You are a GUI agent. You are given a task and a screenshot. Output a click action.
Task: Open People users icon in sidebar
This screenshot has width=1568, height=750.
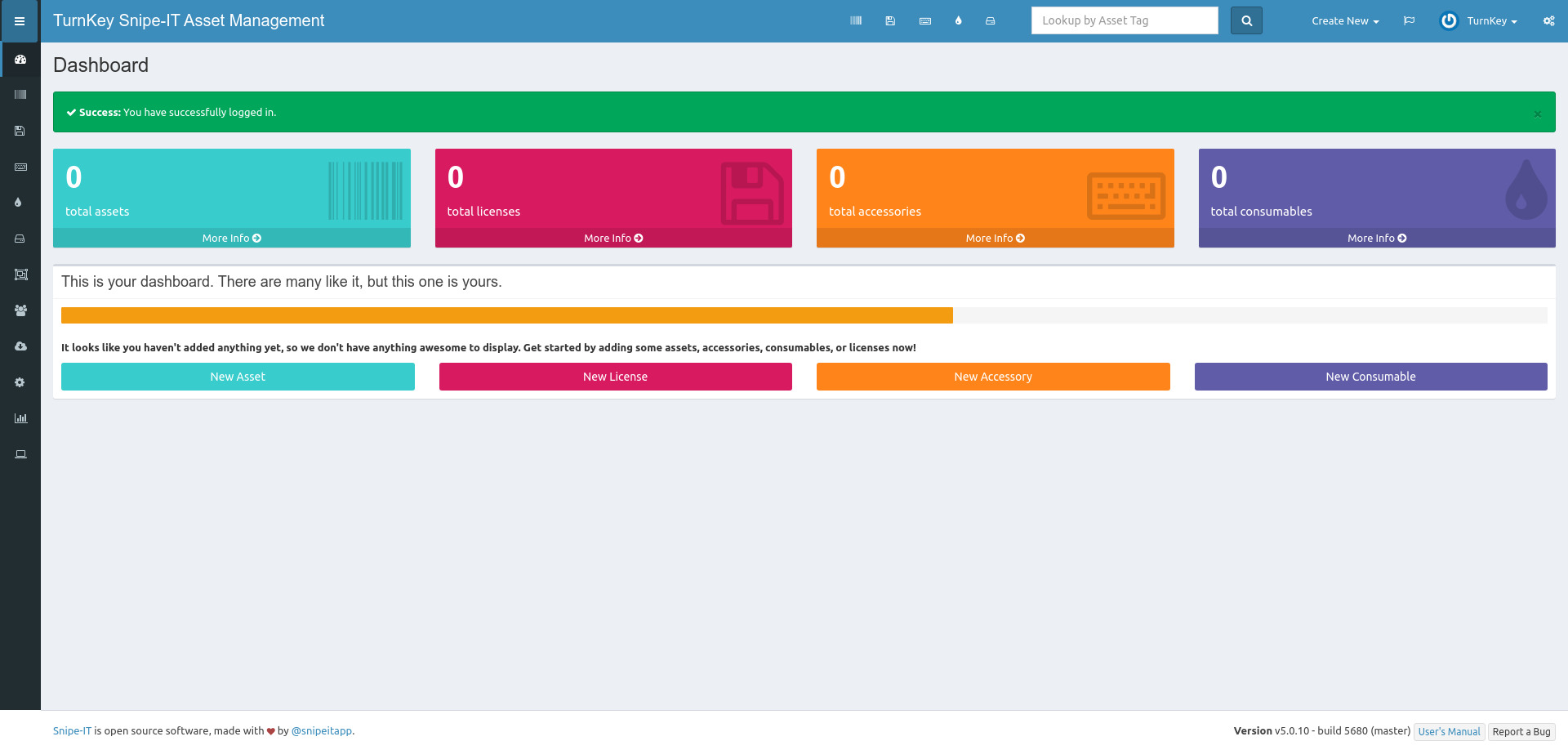click(x=20, y=310)
